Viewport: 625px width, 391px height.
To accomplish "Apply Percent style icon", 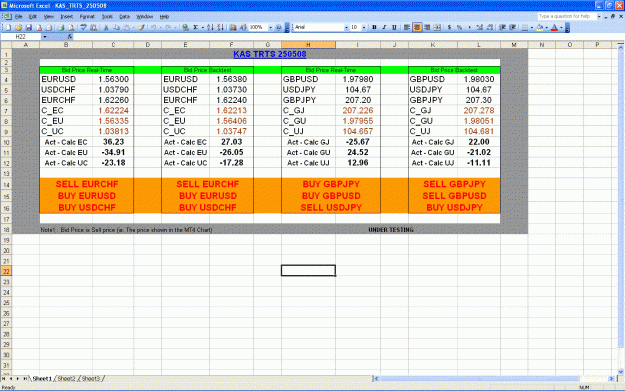I will click(x=459, y=28).
